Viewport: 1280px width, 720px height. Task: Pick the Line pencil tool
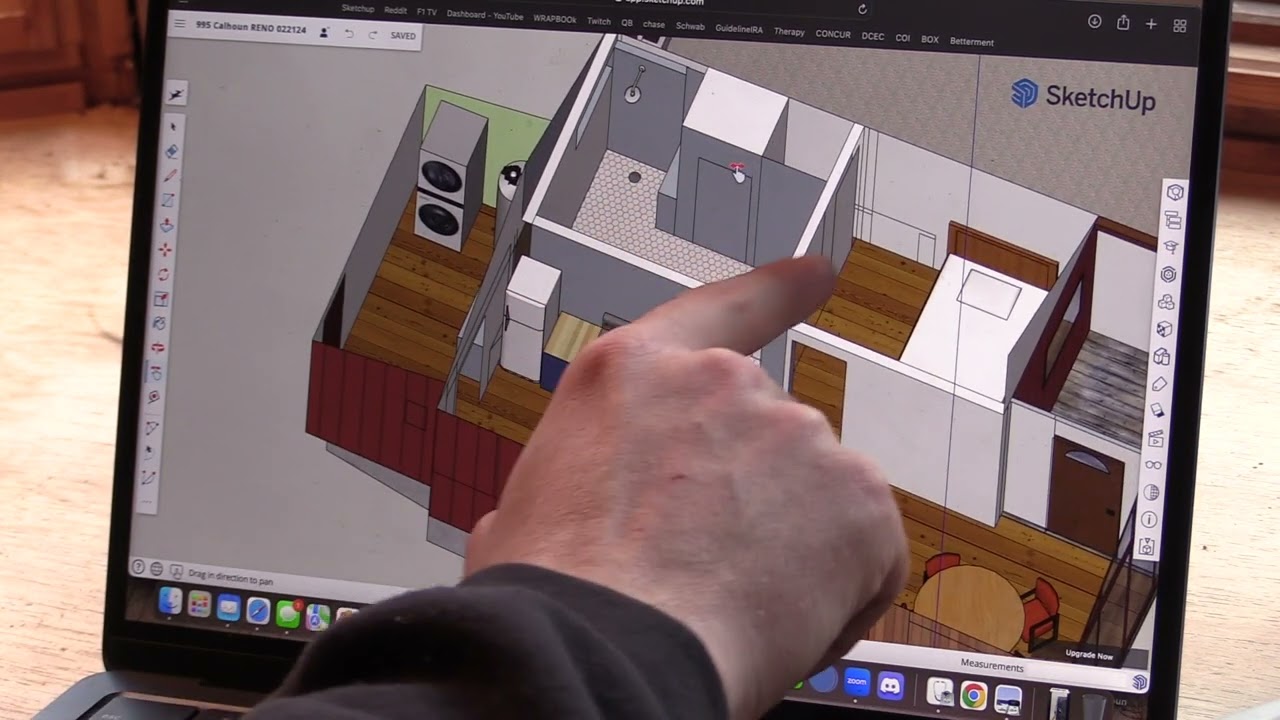click(170, 176)
